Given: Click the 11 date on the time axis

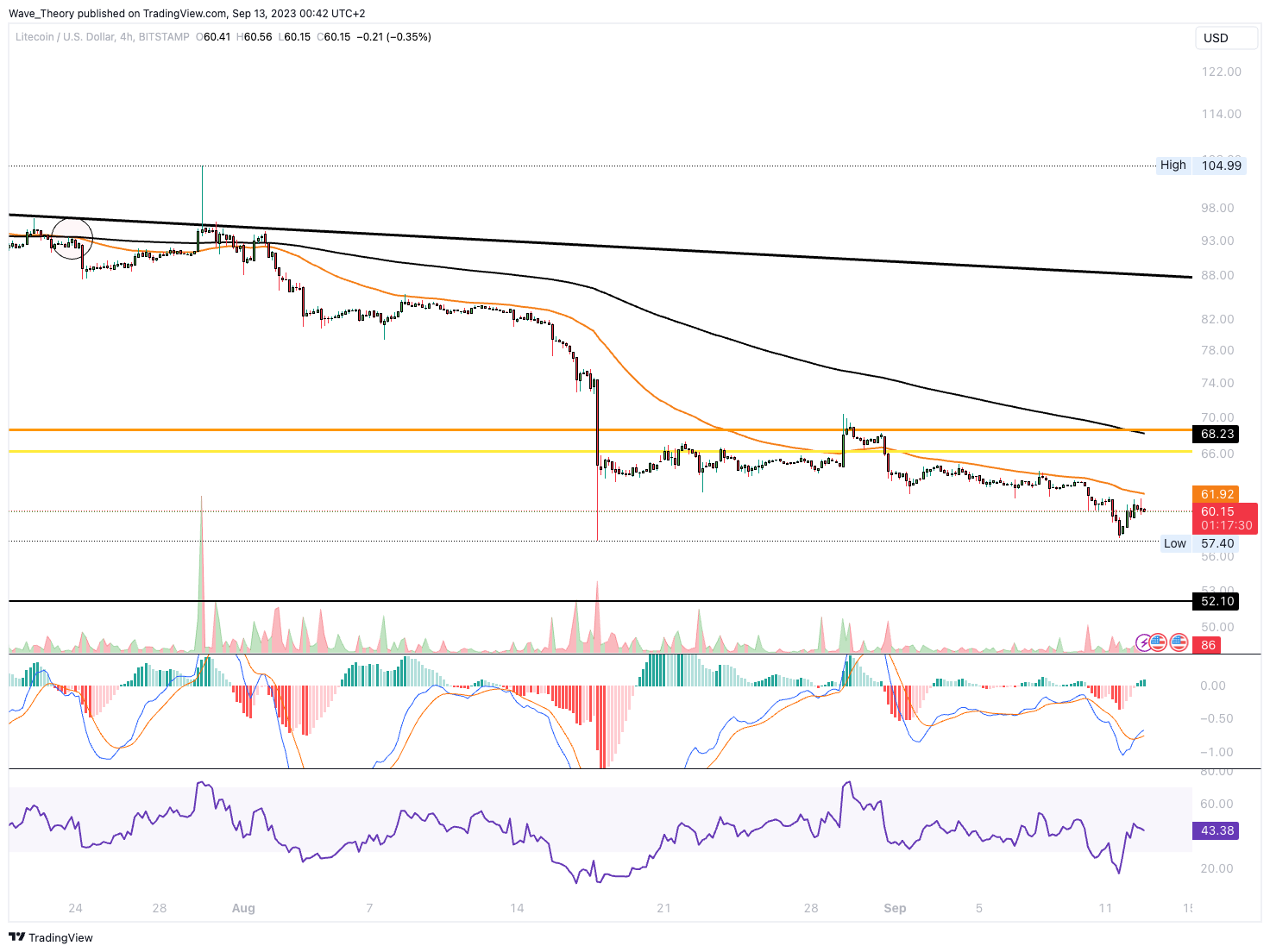Looking at the screenshot, I should [1105, 908].
